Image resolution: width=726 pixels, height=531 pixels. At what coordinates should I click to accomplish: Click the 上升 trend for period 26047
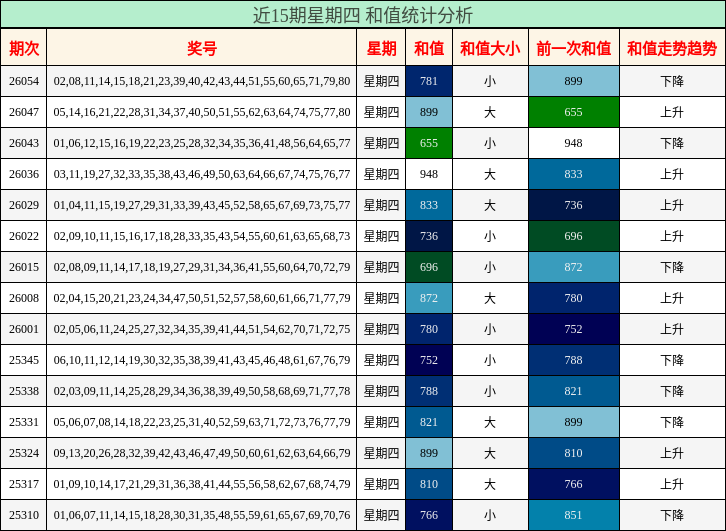pyautogui.click(x=672, y=112)
